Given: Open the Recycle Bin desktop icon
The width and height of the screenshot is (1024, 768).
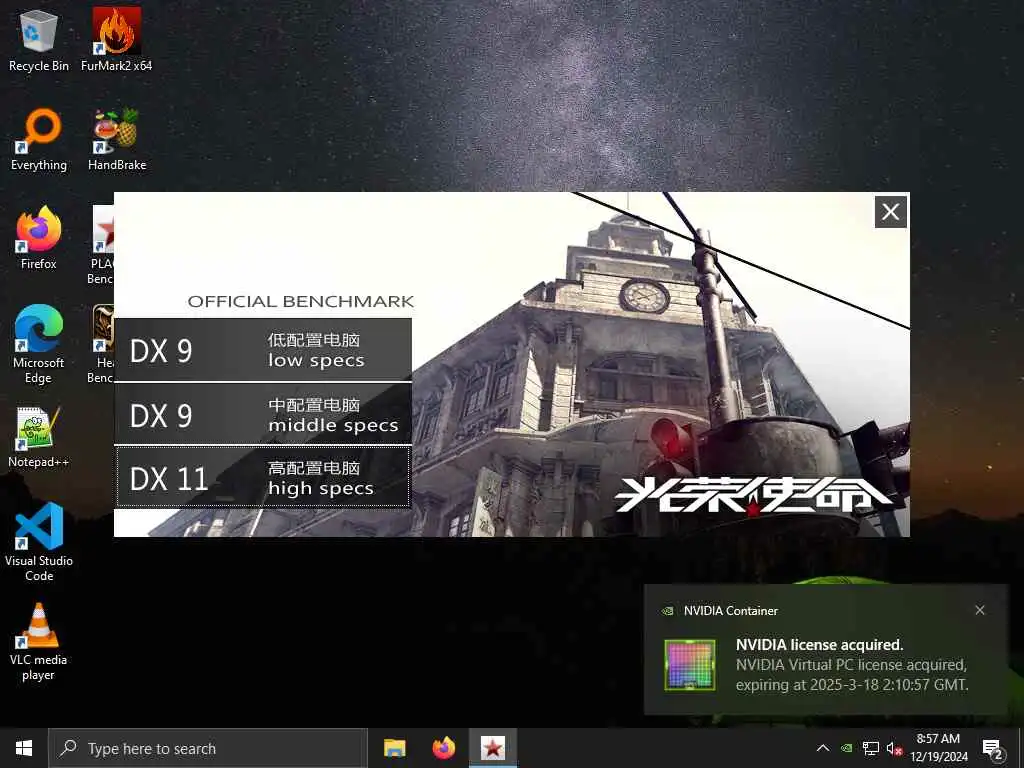Looking at the screenshot, I should click(x=39, y=40).
